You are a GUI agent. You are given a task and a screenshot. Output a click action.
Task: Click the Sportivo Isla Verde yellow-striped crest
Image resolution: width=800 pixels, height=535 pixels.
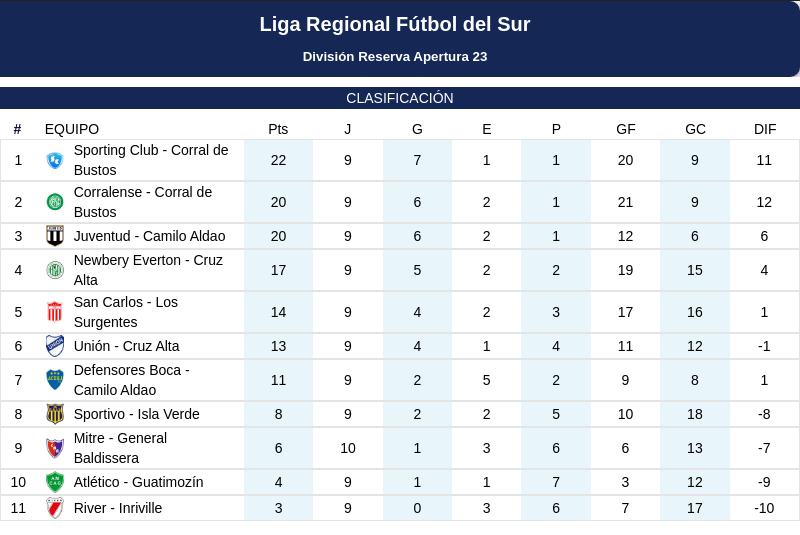(55, 414)
